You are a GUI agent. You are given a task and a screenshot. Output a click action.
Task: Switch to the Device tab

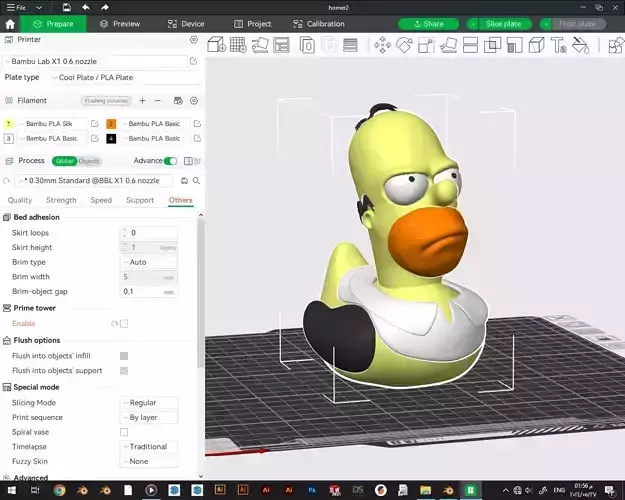[186, 24]
